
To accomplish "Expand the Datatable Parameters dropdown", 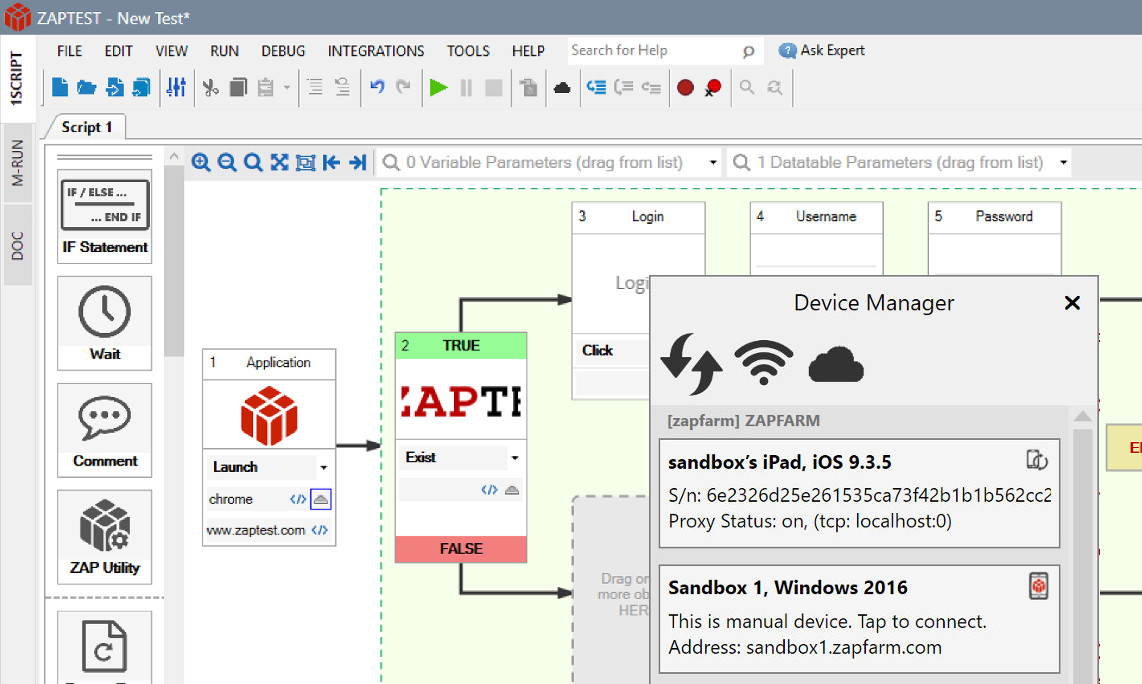I will click(1063, 162).
